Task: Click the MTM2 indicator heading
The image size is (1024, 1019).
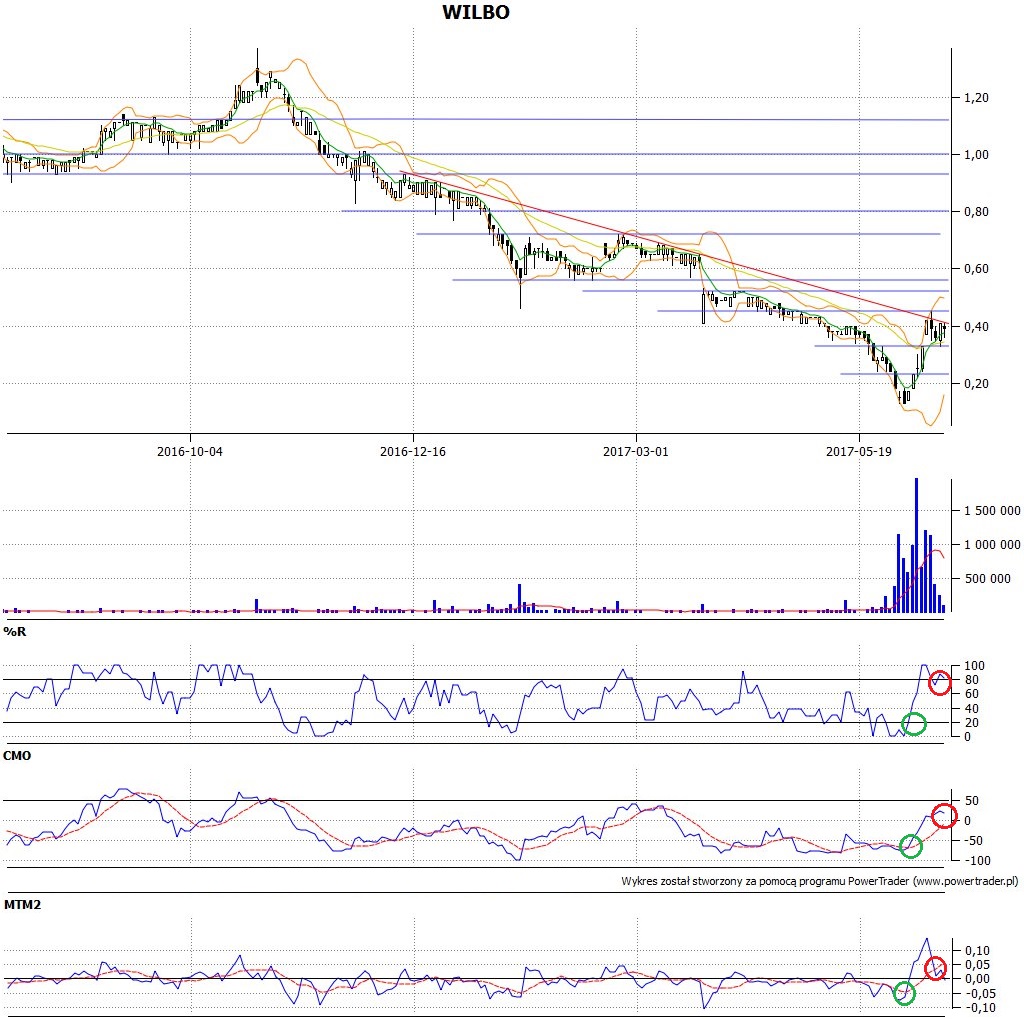Action: click(x=22, y=905)
